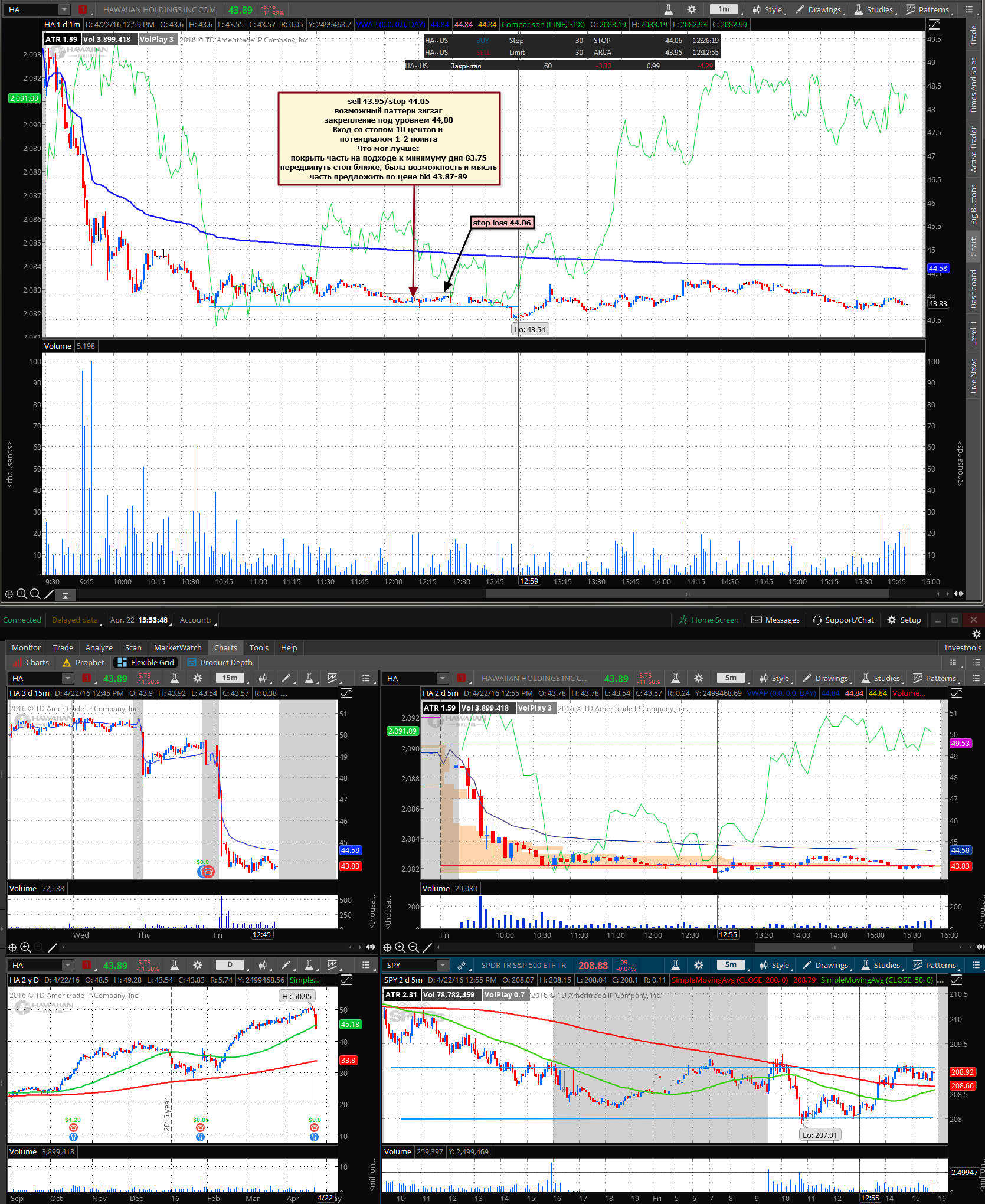Open settings gear on HA 5m chart
Viewport: 985px width, 1204px height.
coord(699,678)
